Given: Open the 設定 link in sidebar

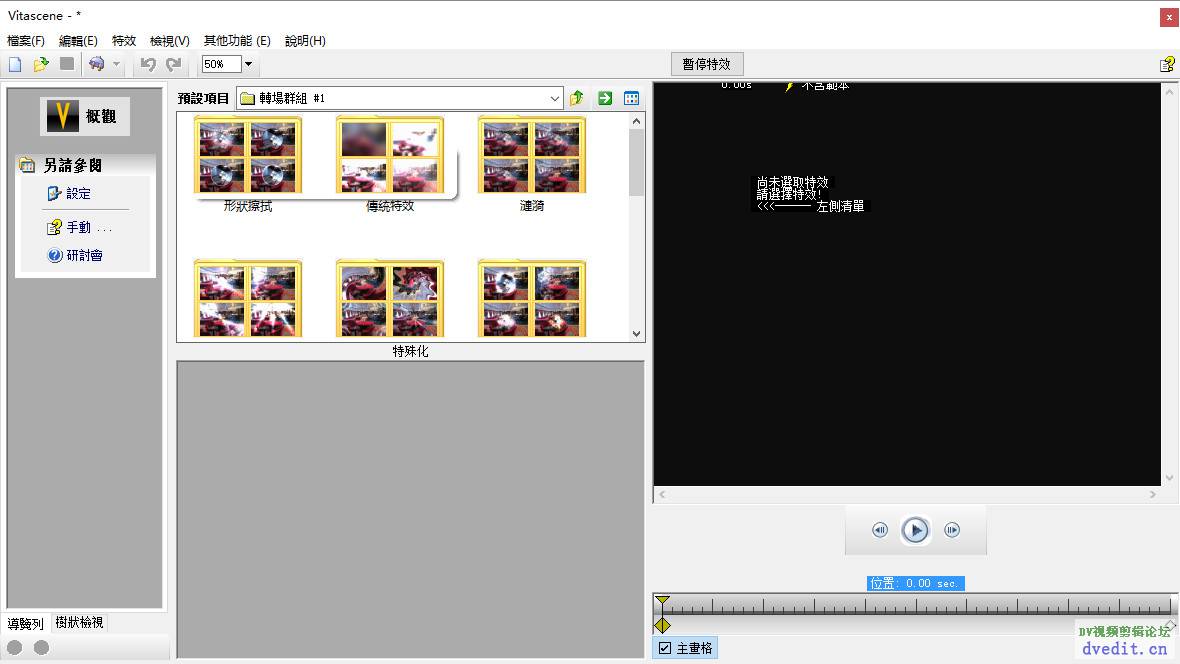Looking at the screenshot, I should click(78, 193).
